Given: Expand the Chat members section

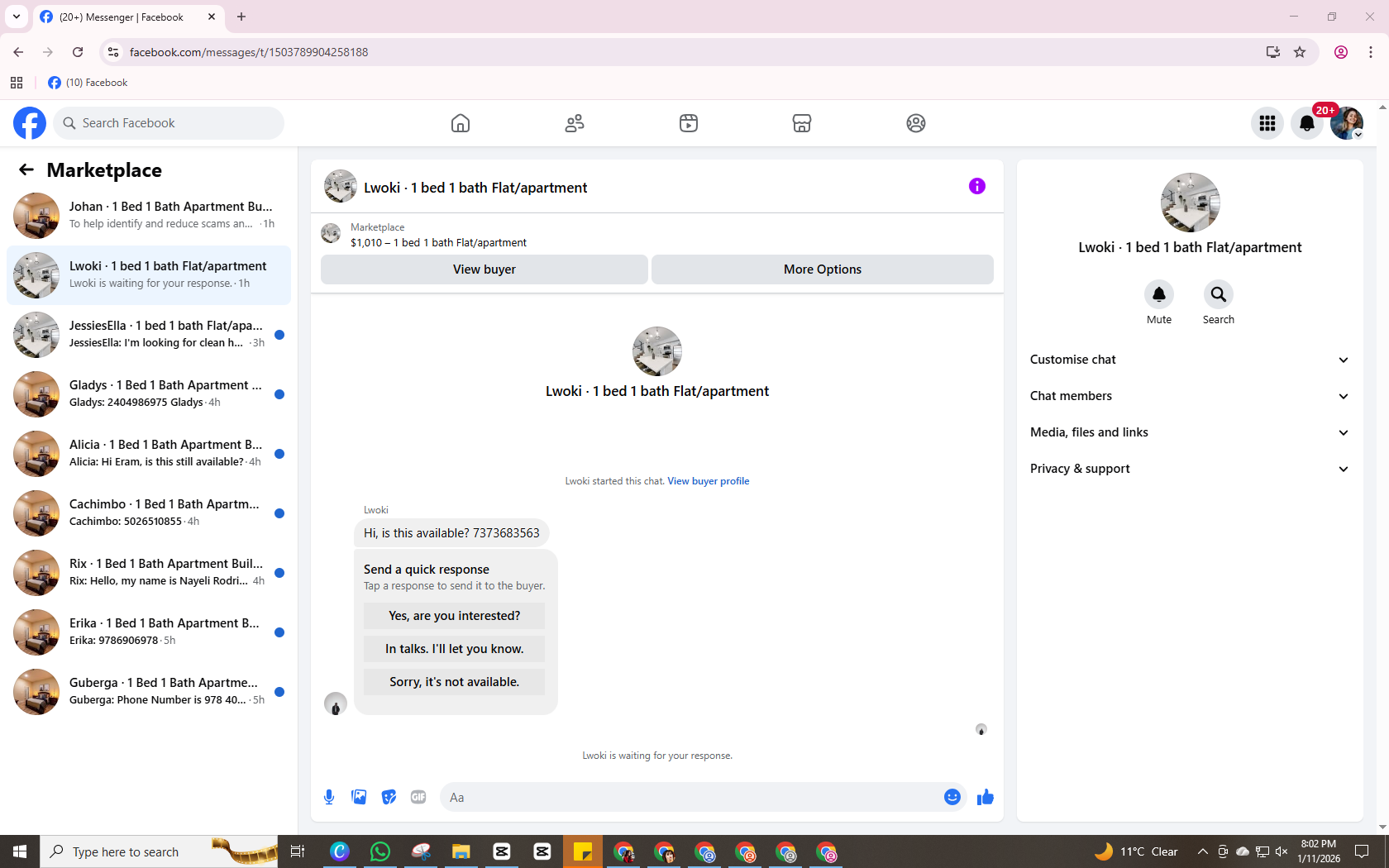Looking at the screenshot, I should click(1190, 396).
